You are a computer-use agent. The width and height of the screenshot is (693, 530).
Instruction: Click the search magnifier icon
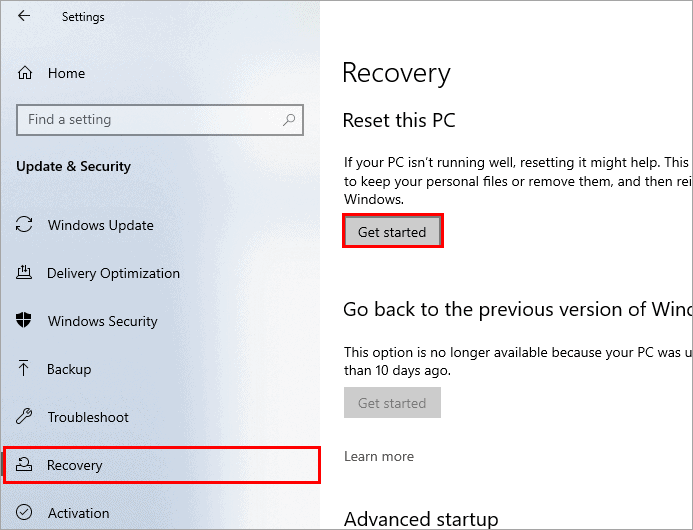[x=289, y=120]
